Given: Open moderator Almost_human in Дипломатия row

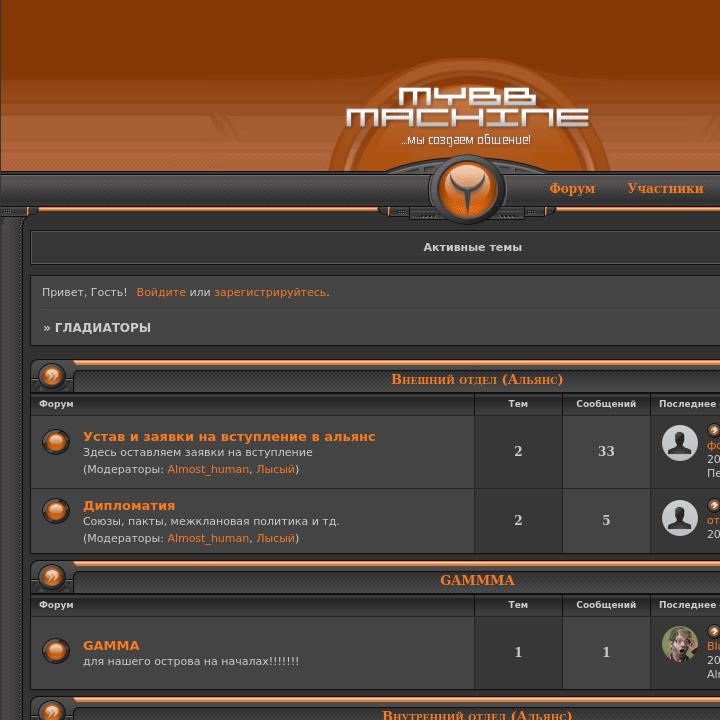Looking at the screenshot, I should click(x=208, y=538).
